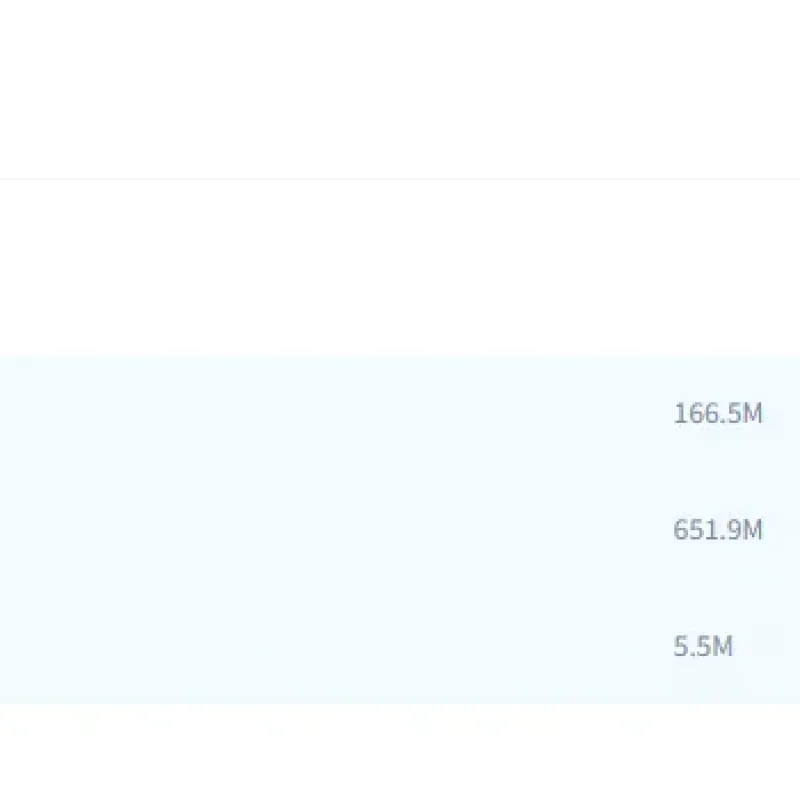Select the highlighted row showing 166.5M
Image resolution: width=800 pixels, height=800 pixels.
click(x=400, y=413)
